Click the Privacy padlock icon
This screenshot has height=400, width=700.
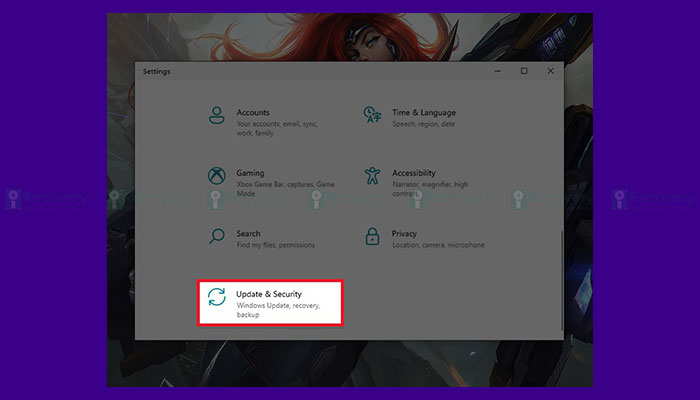[x=372, y=236]
